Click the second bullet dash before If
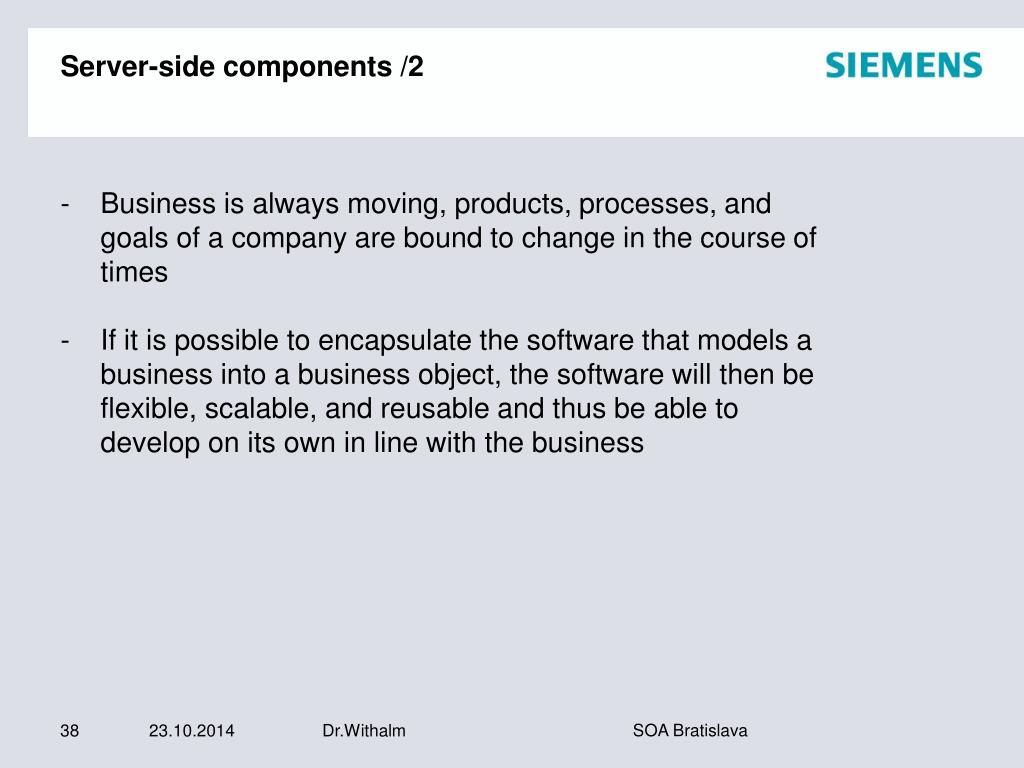Screen dimensions: 1024x768 (x=65, y=341)
